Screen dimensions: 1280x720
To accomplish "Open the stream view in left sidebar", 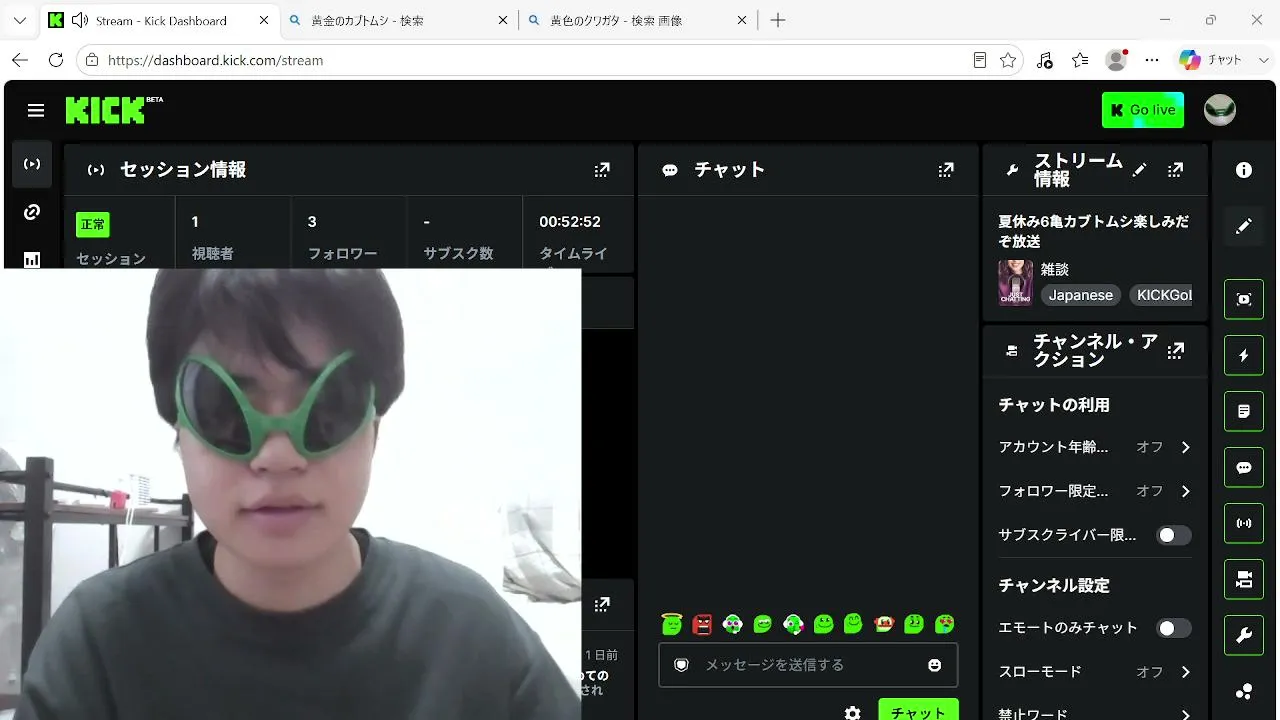I will coord(32,164).
